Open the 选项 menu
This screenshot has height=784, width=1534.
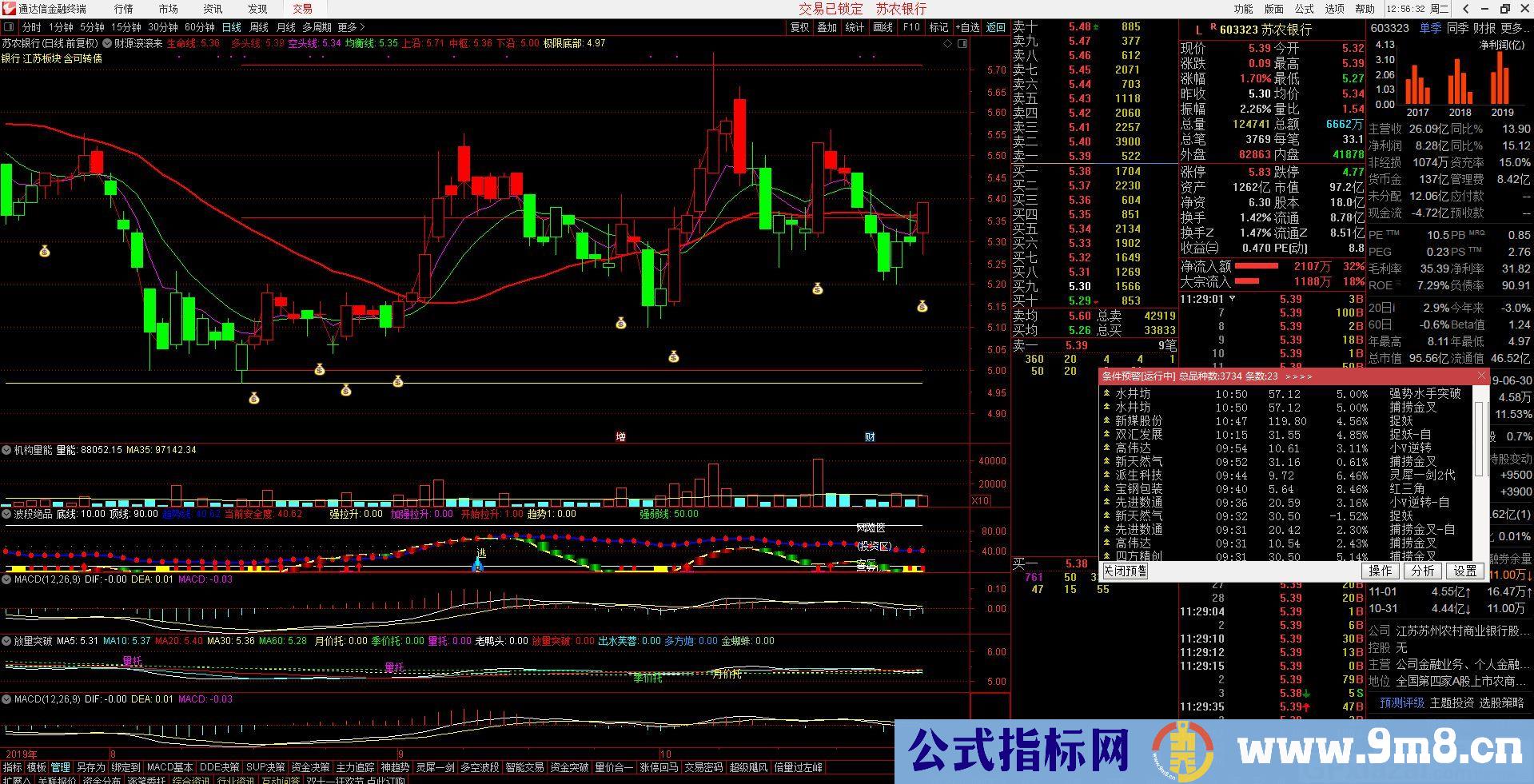click(x=1334, y=9)
